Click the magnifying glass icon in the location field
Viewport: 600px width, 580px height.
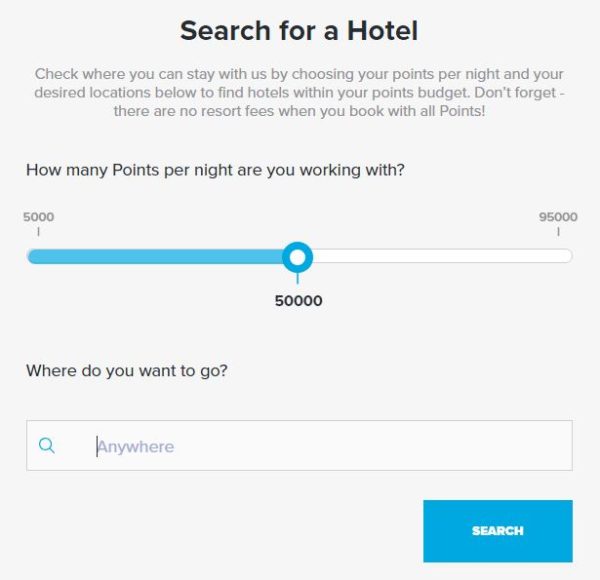pyautogui.click(x=47, y=446)
